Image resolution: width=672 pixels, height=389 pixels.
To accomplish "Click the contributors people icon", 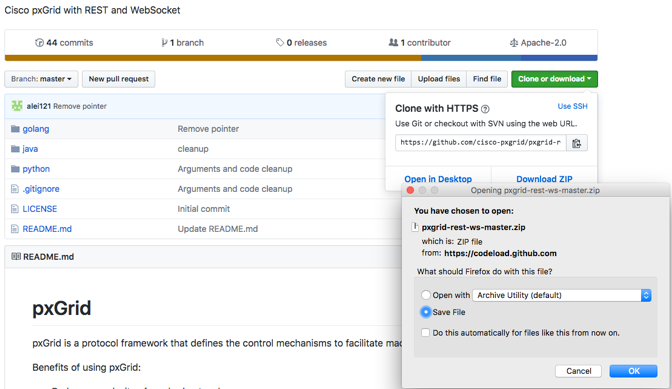I will coord(393,42).
